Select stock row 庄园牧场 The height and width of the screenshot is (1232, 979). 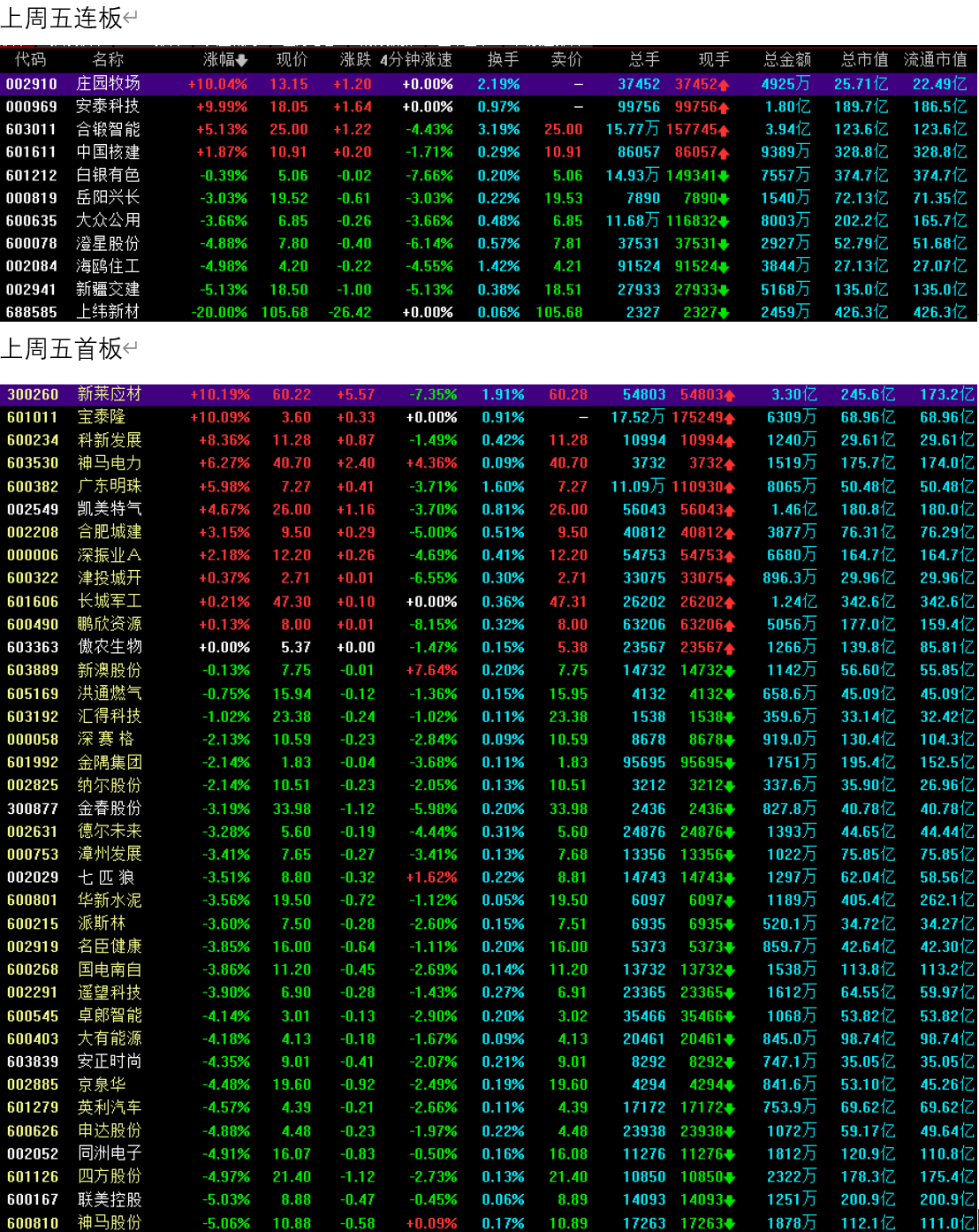tap(489, 84)
